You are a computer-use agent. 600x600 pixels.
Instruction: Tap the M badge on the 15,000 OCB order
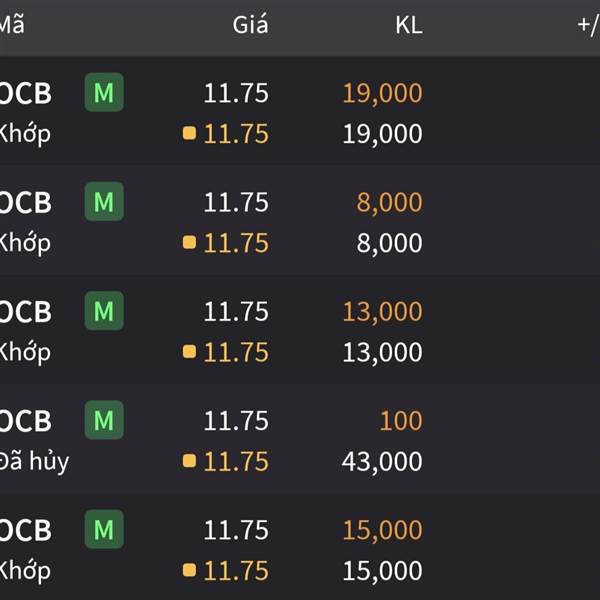click(104, 529)
